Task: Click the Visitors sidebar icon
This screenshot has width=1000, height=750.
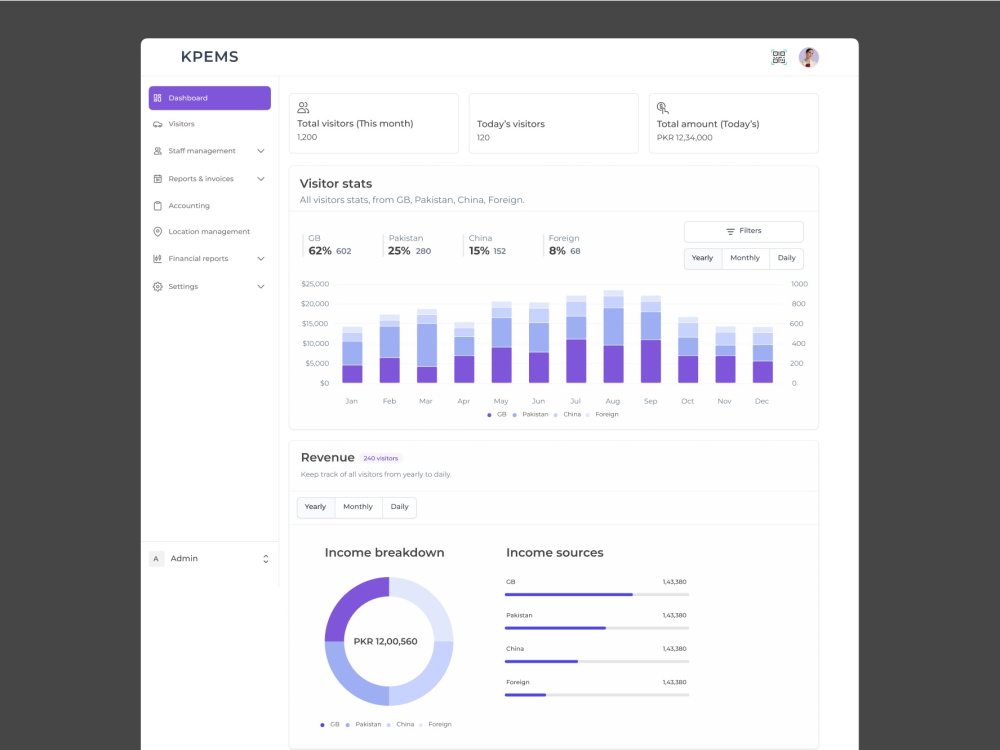Action: [x=158, y=124]
